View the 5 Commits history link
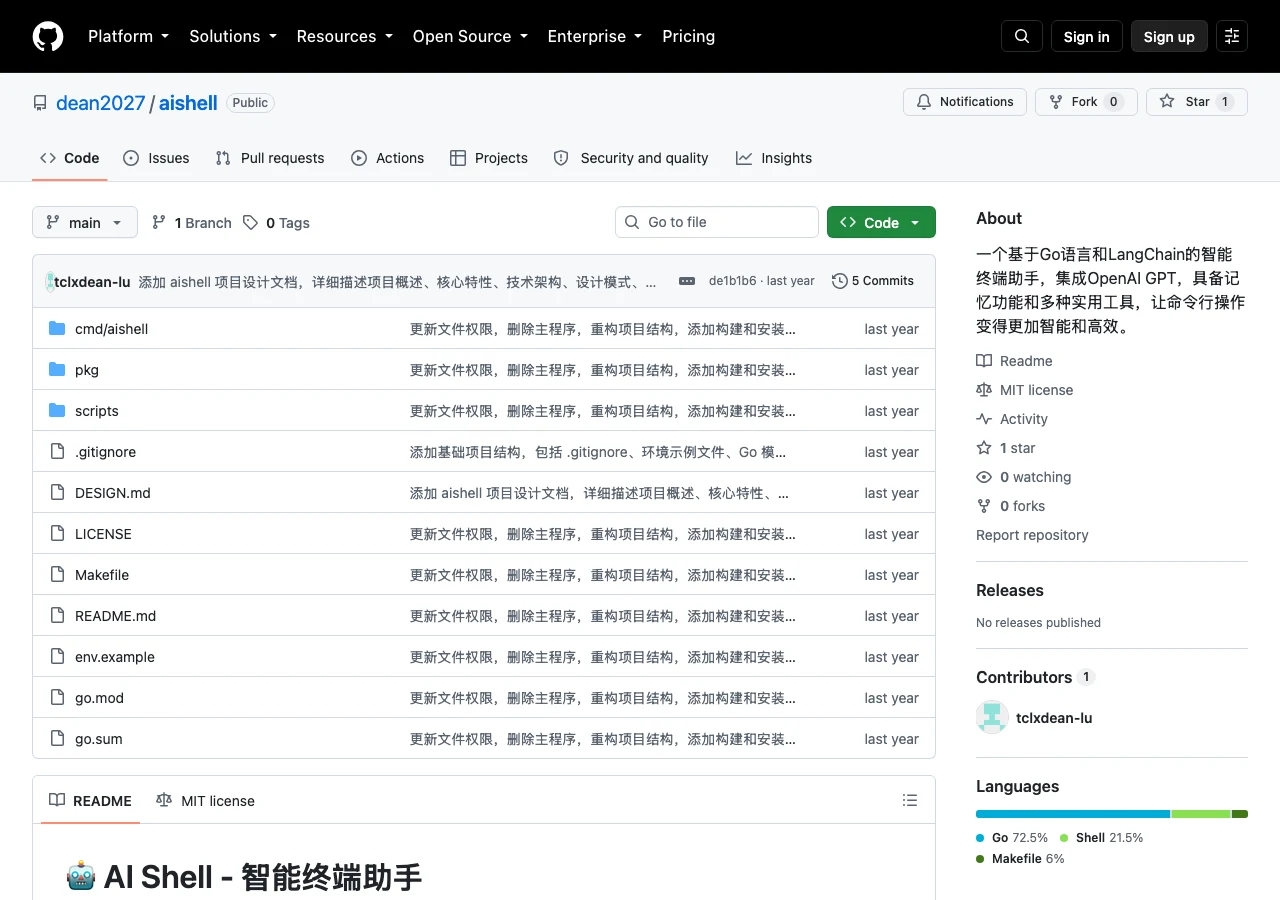Viewport: 1280px width, 900px height. click(x=873, y=281)
